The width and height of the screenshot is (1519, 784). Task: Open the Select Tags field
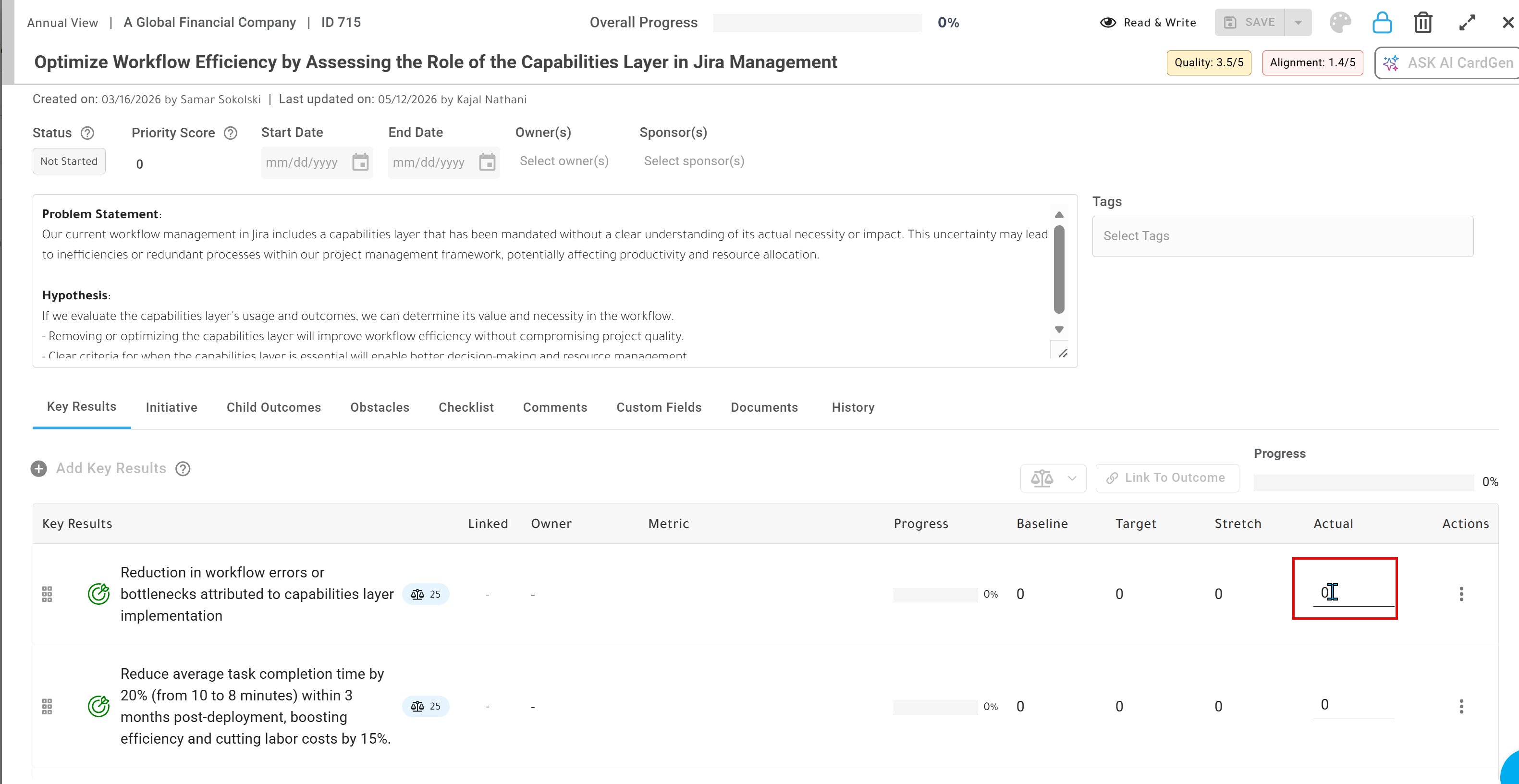pos(1283,236)
